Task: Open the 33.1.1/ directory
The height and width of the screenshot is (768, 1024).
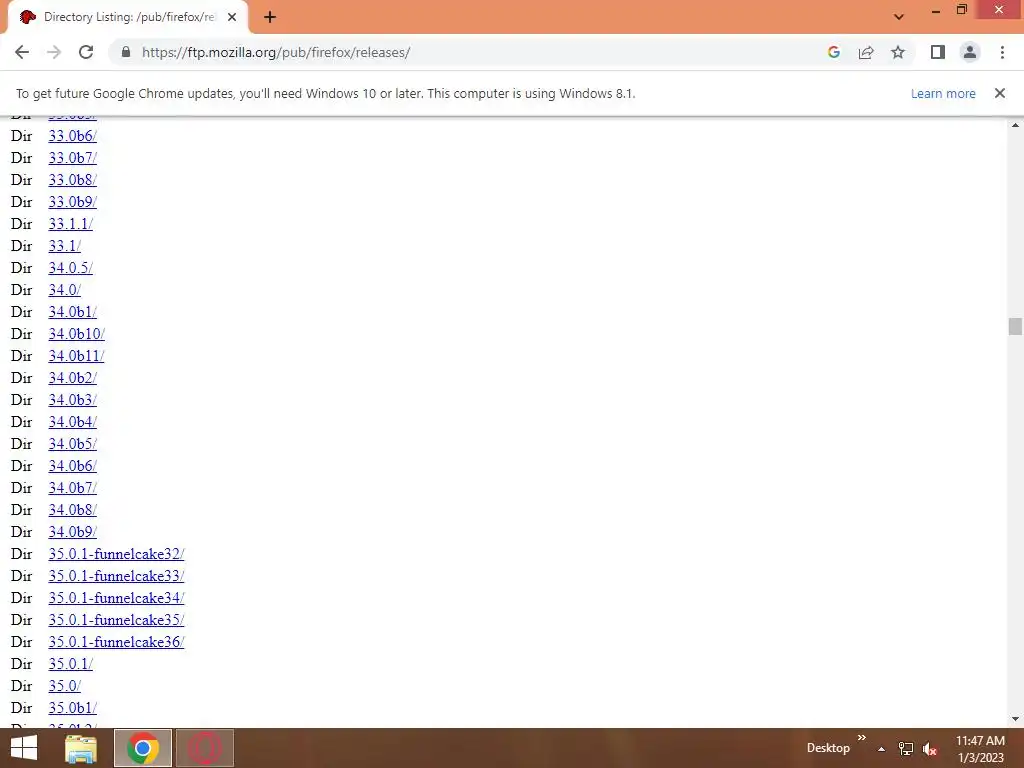Action: click(x=71, y=224)
